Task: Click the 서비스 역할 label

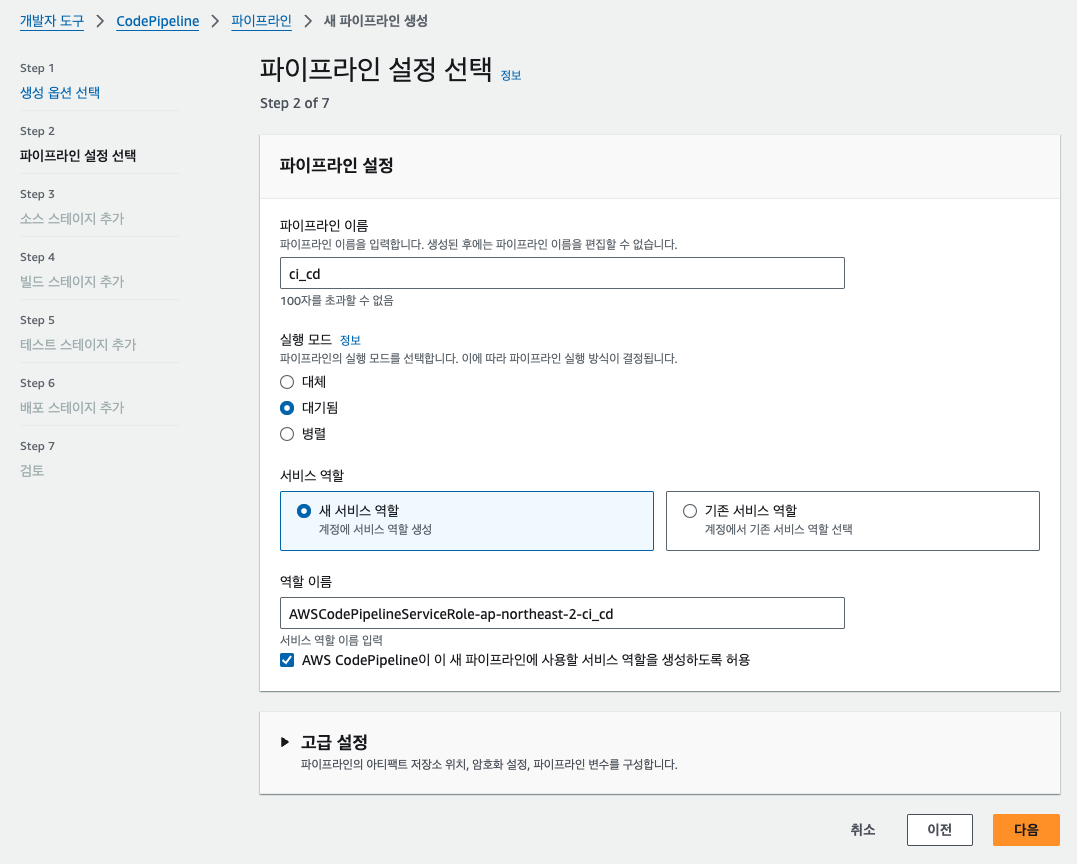Action: (x=312, y=475)
